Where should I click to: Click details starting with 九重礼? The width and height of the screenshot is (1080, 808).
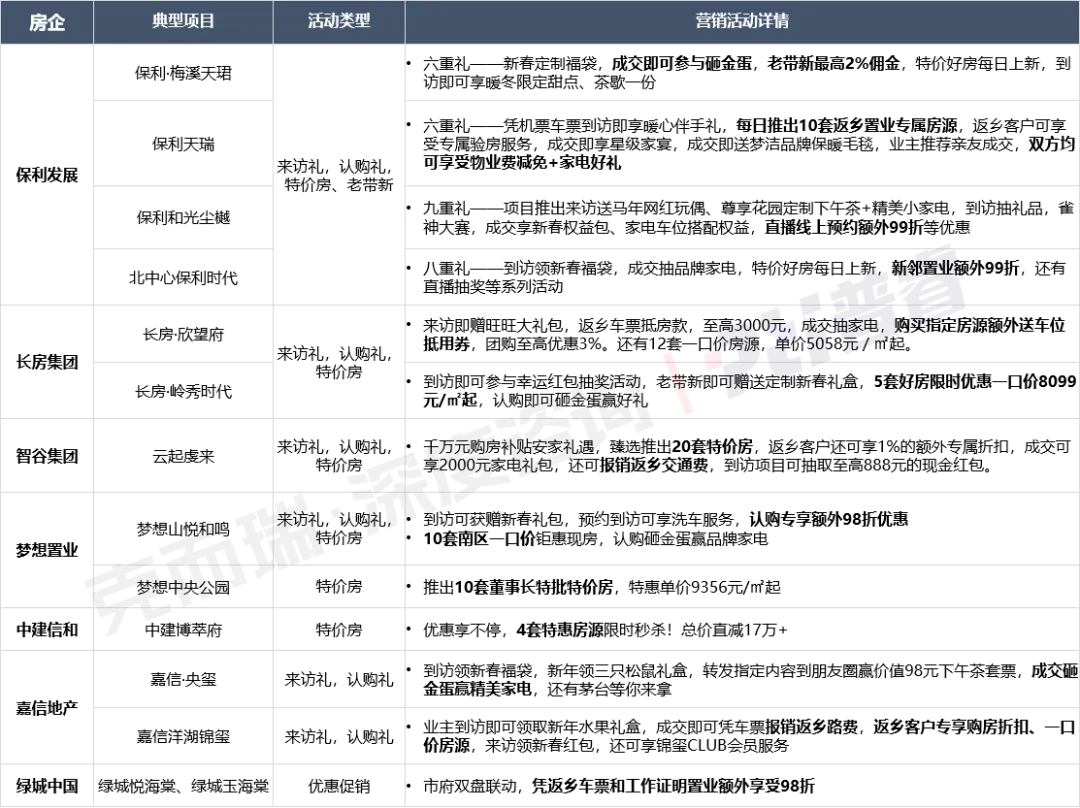(x=742, y=217)
